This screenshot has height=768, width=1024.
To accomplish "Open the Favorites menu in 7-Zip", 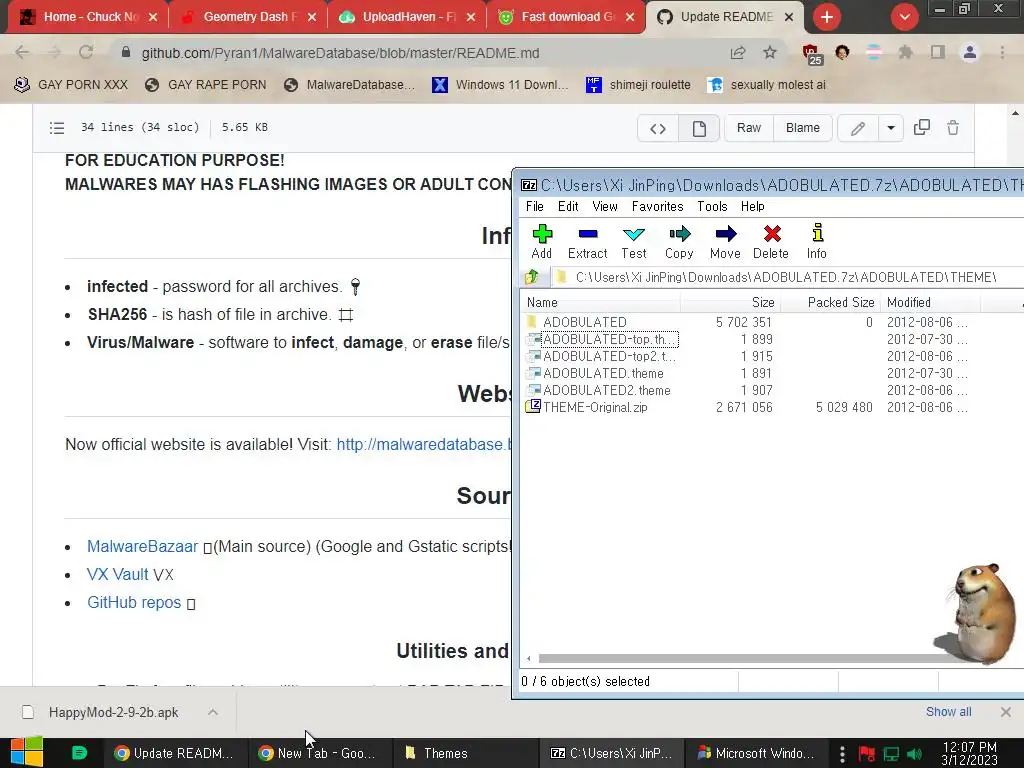I will pos(657,206).
